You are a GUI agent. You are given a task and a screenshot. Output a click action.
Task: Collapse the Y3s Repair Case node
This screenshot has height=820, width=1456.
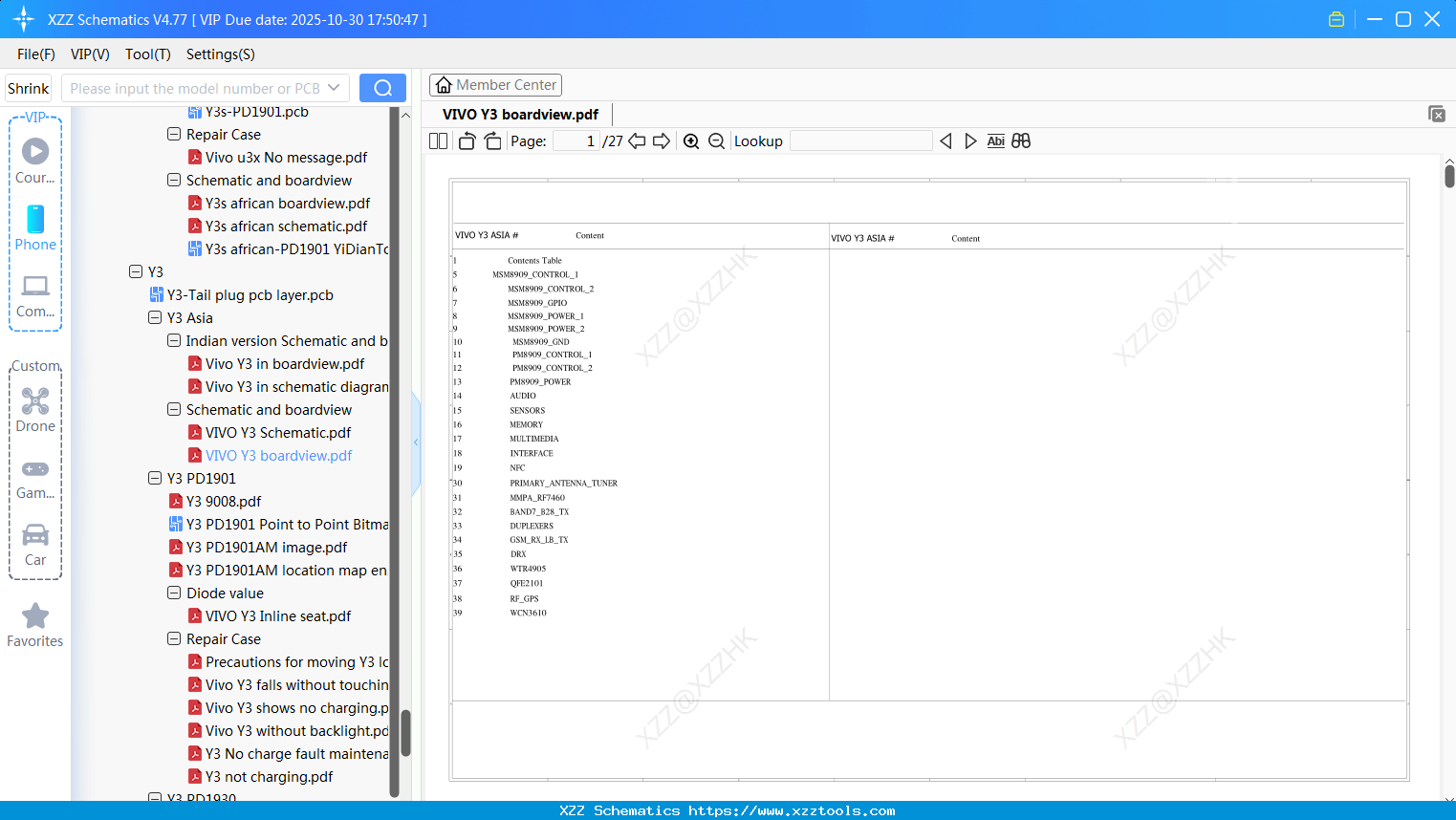[x=174, y=134]
